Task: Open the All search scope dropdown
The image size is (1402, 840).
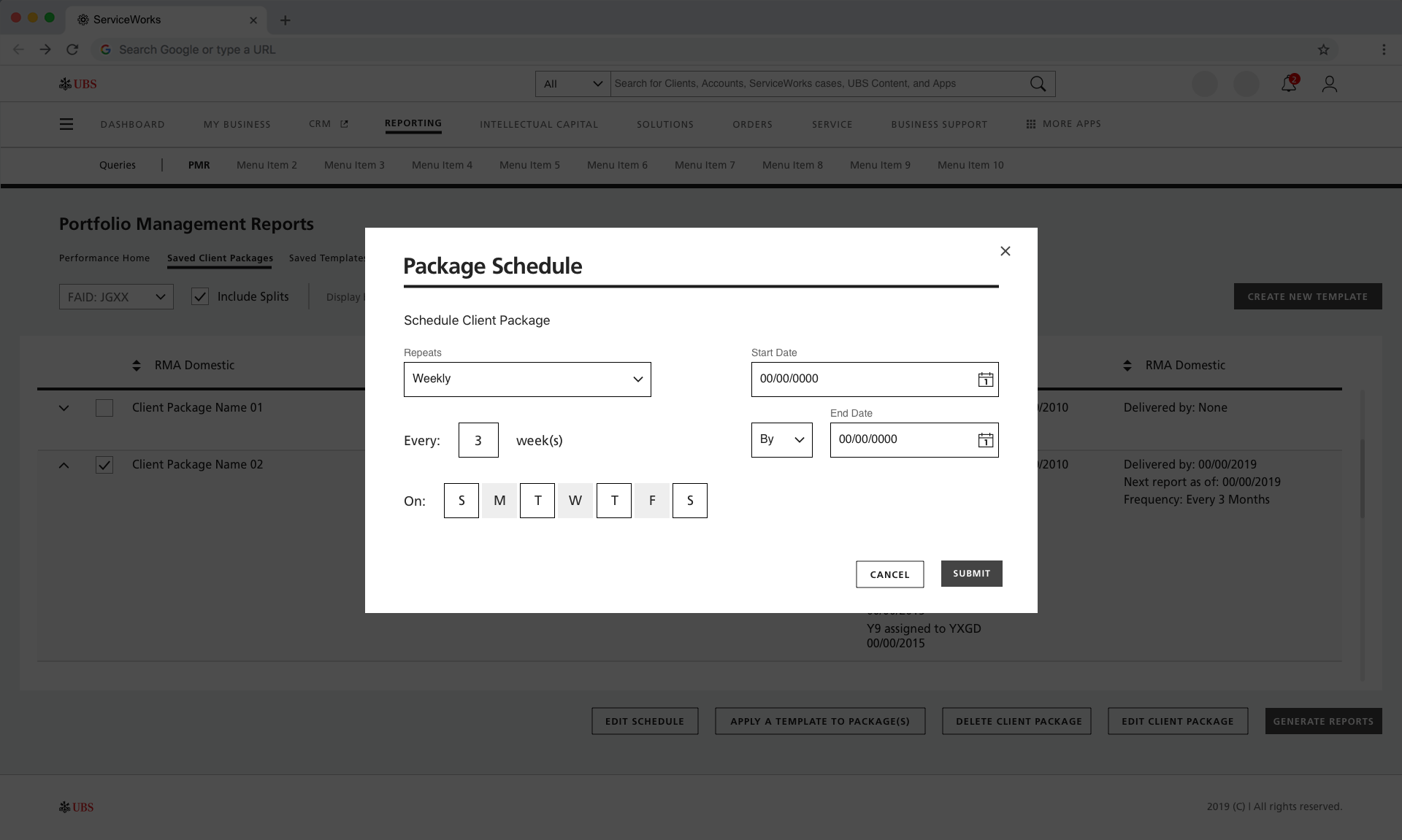Action: pos(572,84)
